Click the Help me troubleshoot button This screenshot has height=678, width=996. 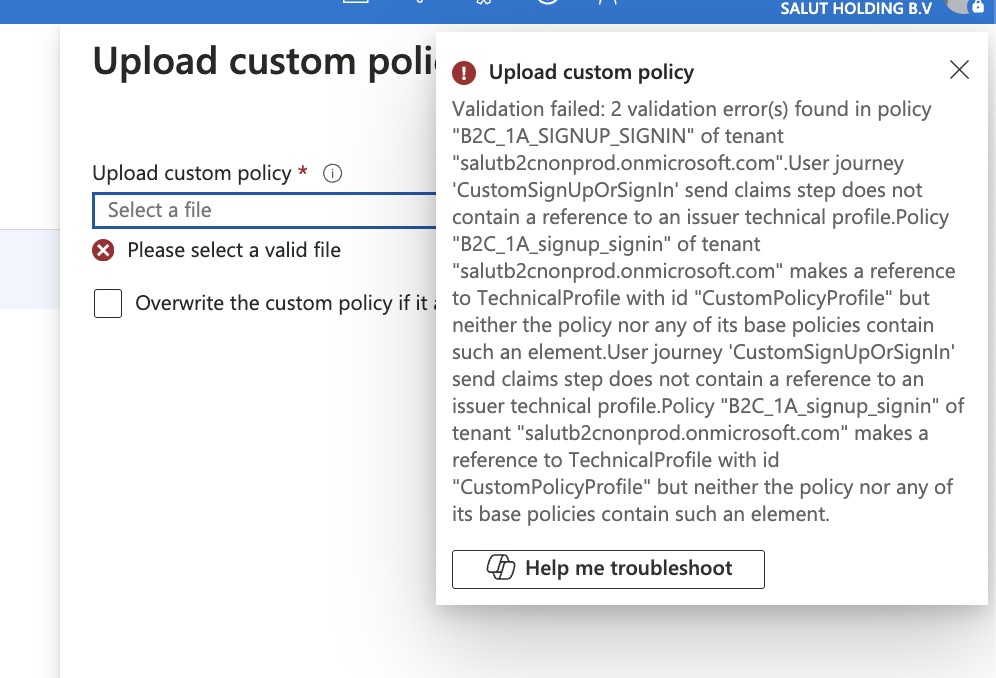[x=608, y=569]
